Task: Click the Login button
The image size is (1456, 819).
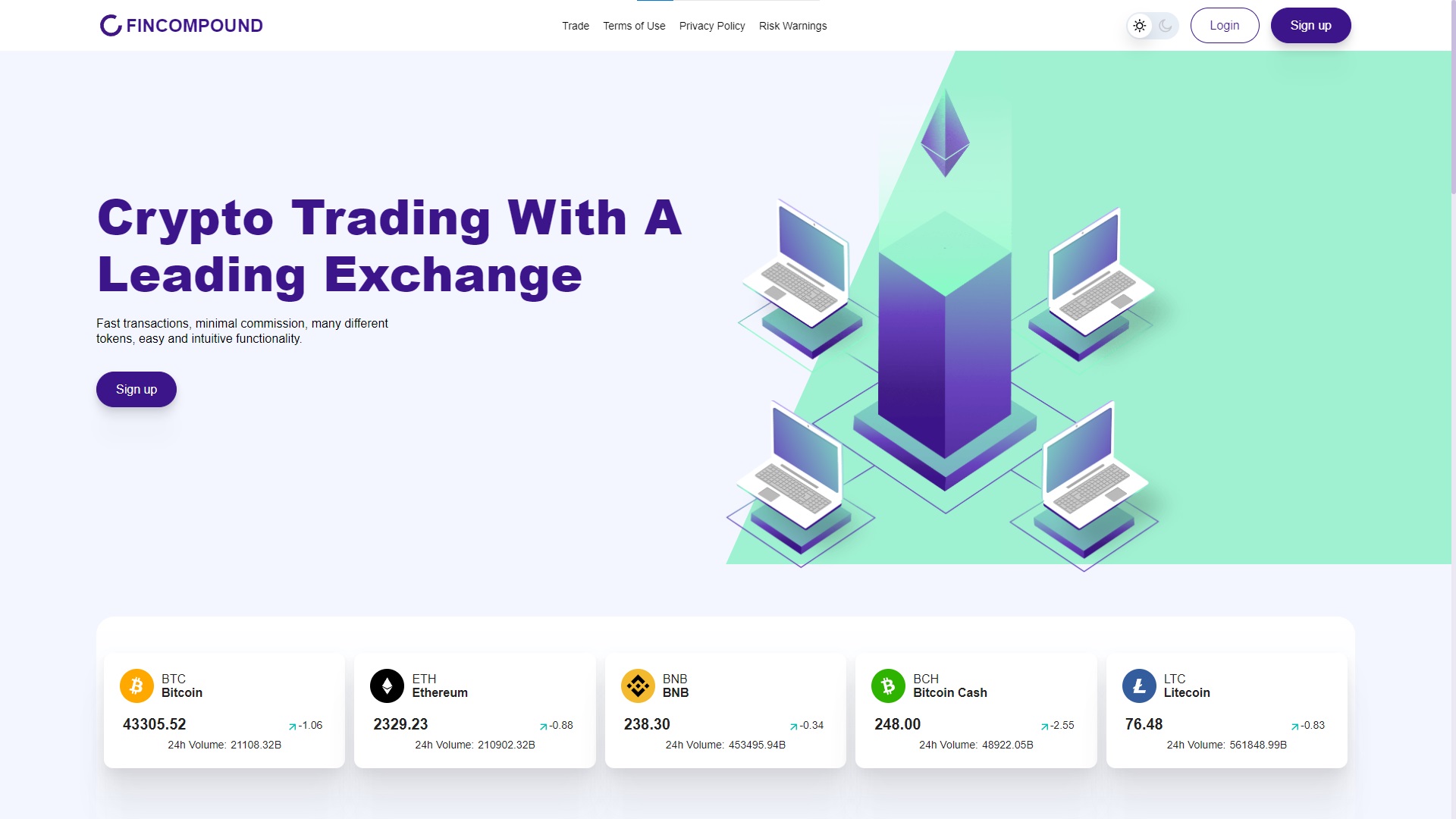Action: point(1225,25)
